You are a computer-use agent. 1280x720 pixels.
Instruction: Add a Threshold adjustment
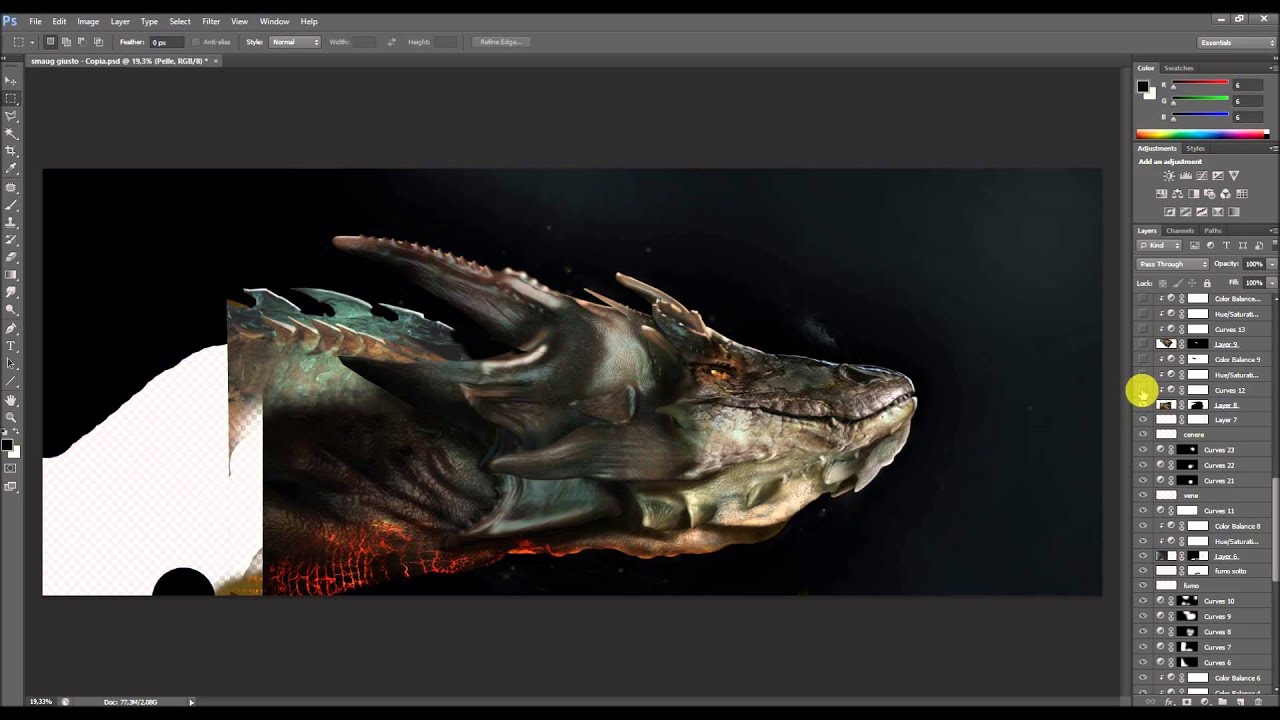[1202, 212]
